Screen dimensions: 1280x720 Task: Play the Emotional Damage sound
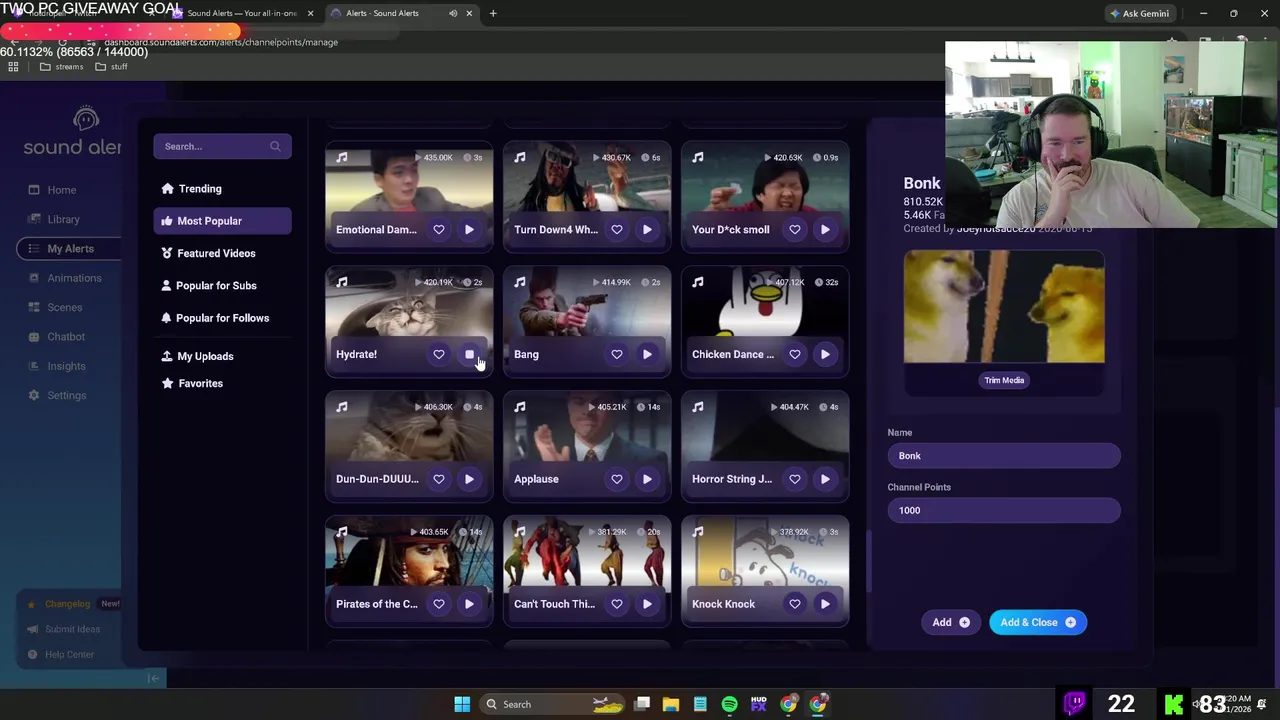click(469, 230)
